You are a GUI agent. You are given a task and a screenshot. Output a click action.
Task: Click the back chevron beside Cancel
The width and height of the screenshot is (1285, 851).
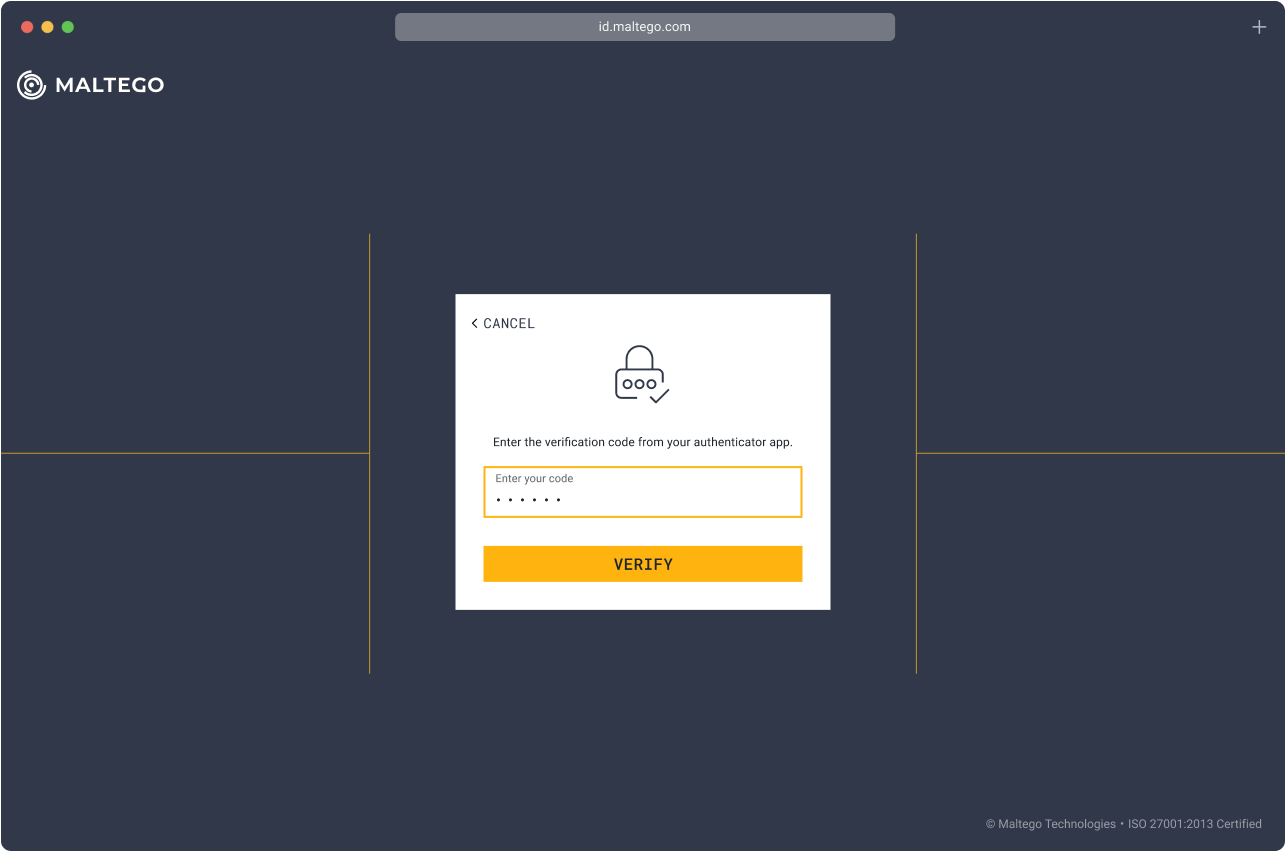coord(474,324)
